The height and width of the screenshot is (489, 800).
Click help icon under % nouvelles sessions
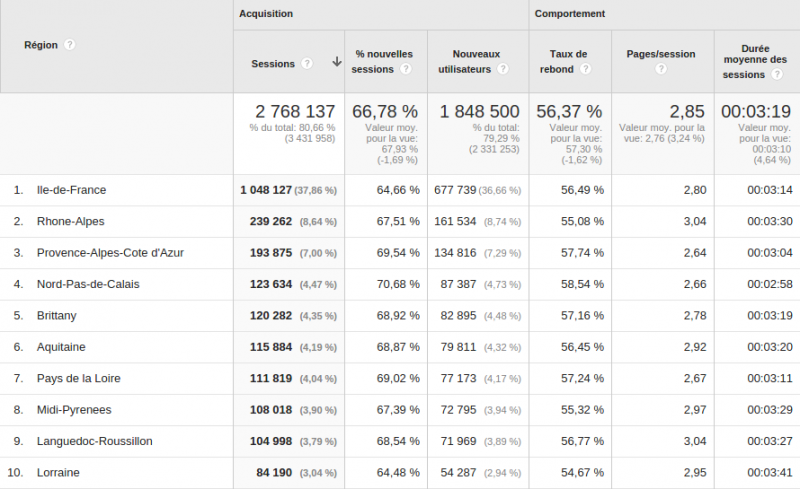[x=406, y=70]
